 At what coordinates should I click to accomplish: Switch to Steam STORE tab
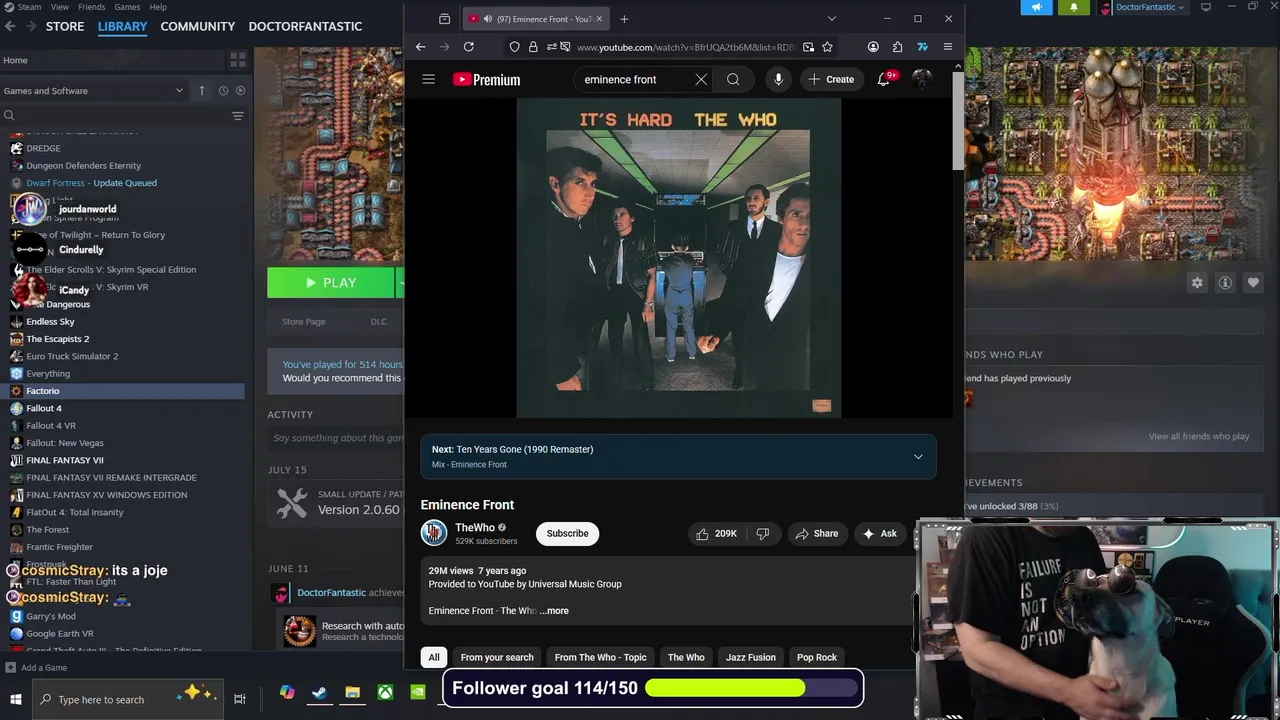[x=65, y=26]
